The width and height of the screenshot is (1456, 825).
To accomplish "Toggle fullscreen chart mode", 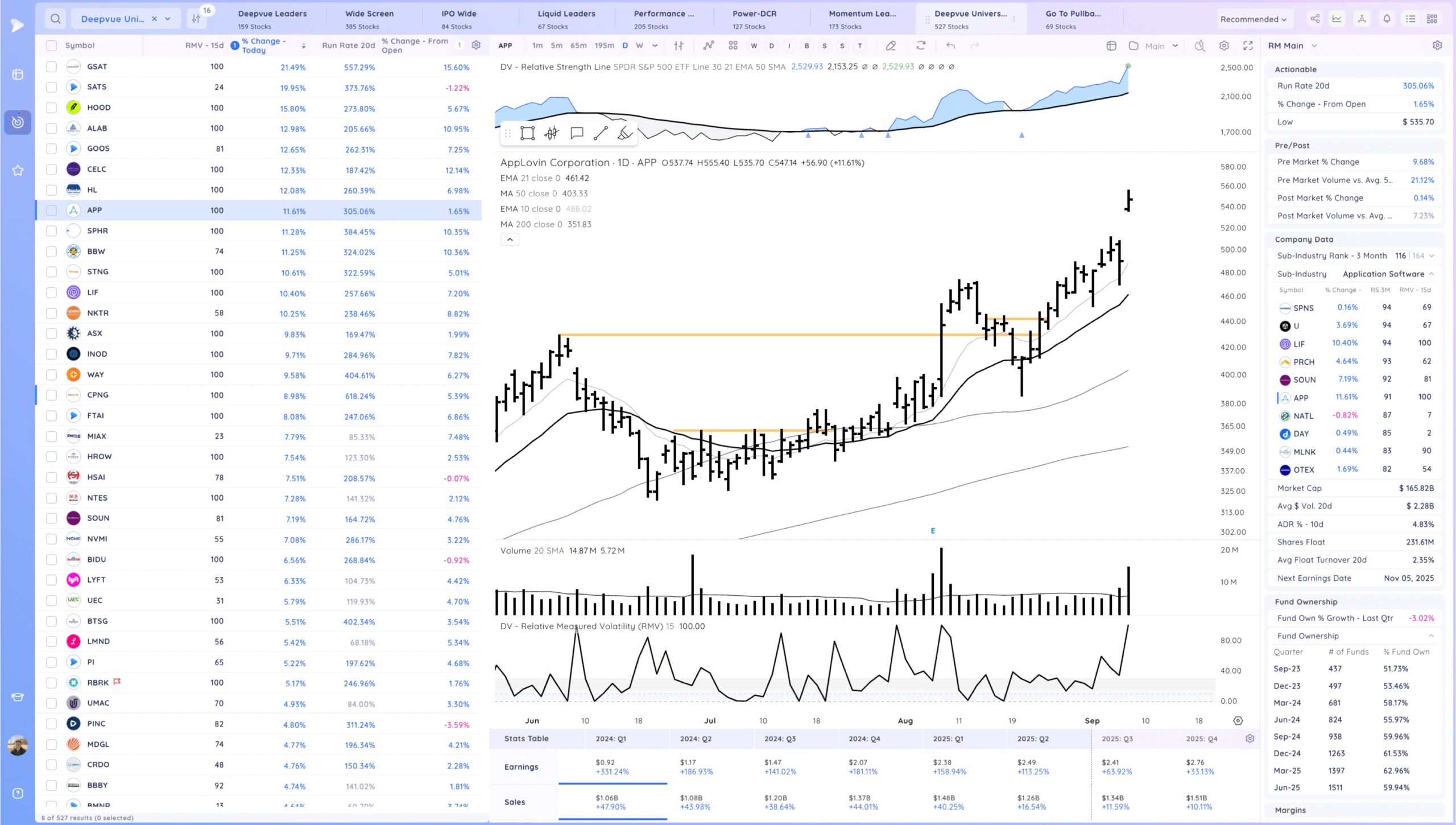I will click(x=1248, y=46).
